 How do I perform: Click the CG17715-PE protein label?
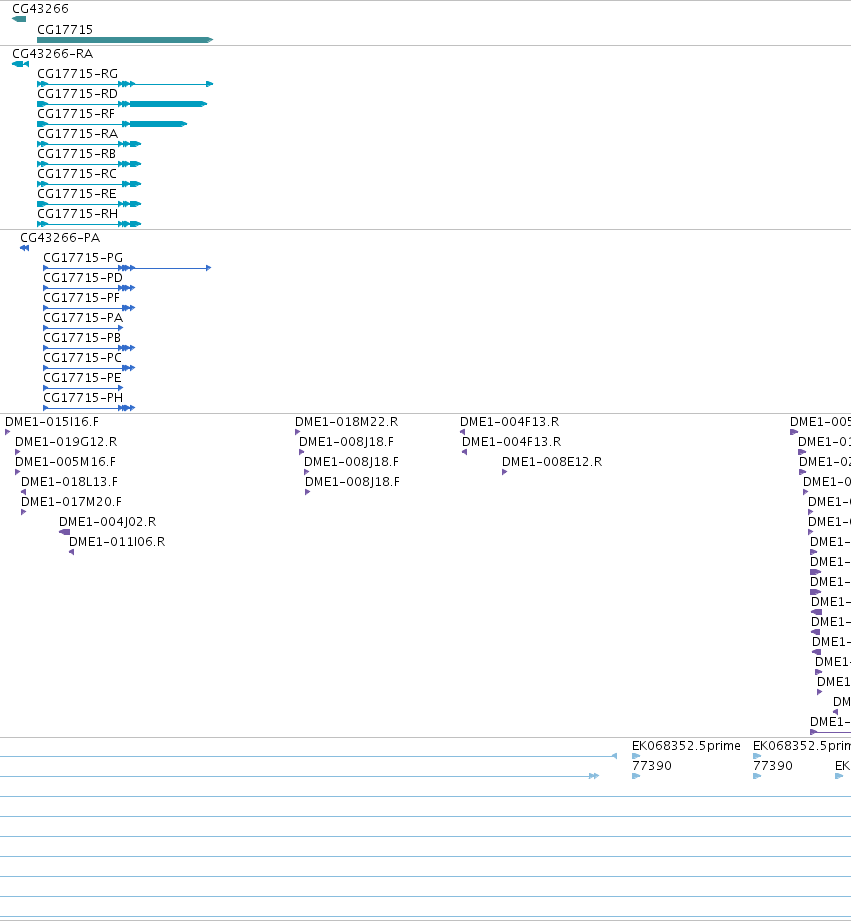pos(83,377)
